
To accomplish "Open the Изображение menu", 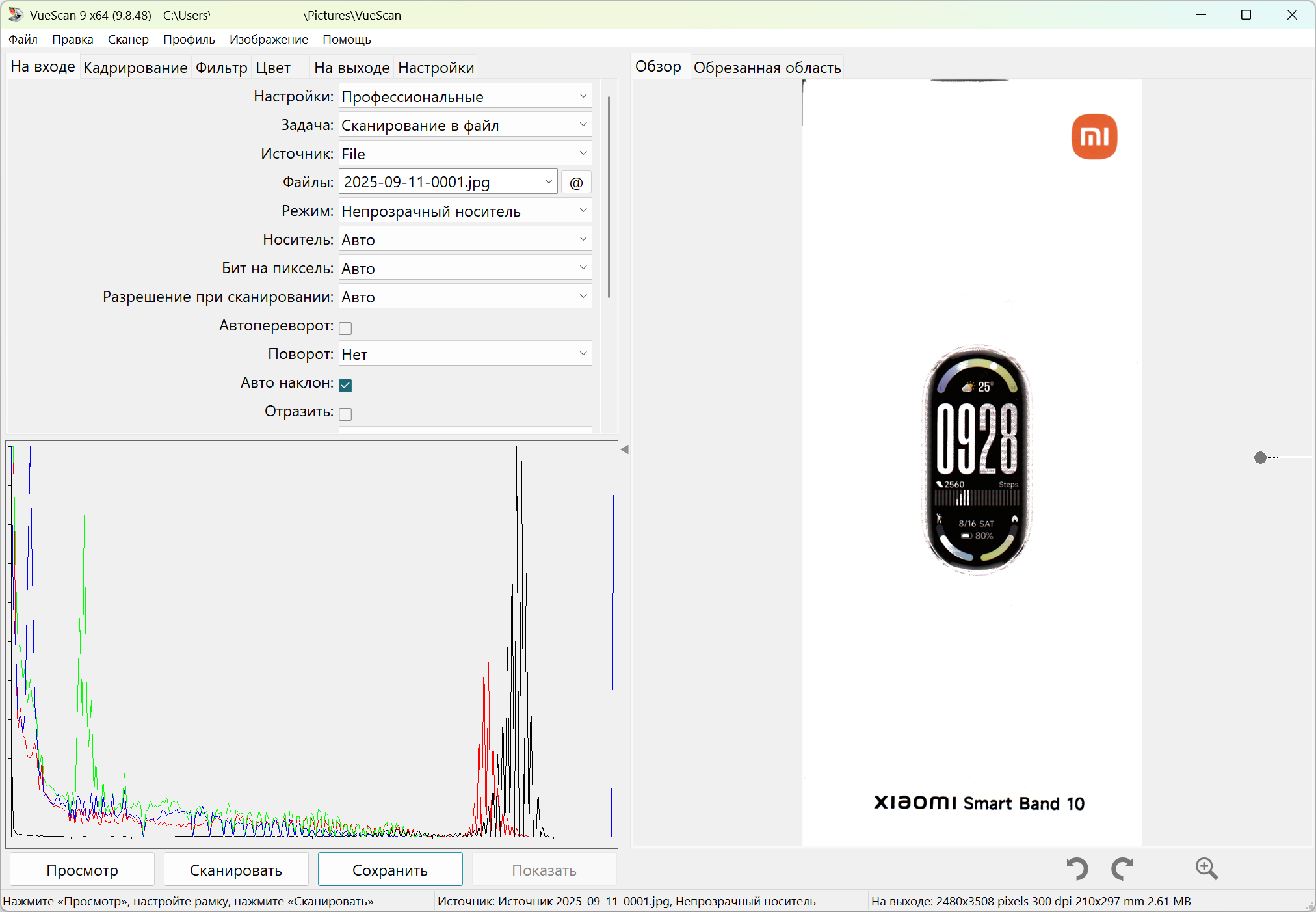I will point(268,39).
